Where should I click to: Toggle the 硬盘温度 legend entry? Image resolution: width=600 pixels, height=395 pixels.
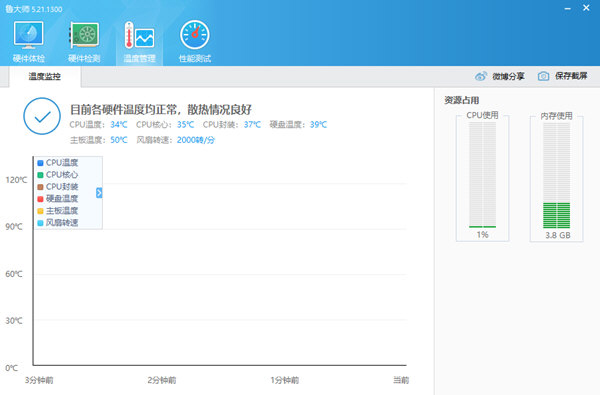click(58, 199)
